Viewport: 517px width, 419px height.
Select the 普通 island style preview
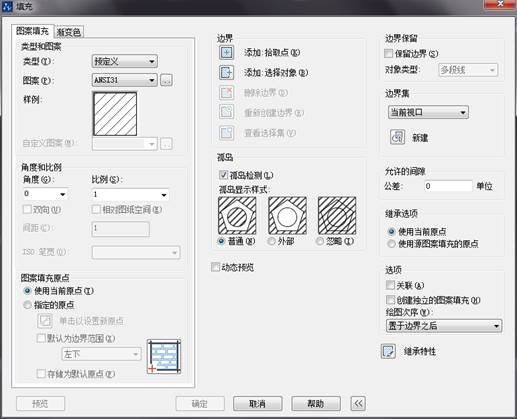(237, 215)
